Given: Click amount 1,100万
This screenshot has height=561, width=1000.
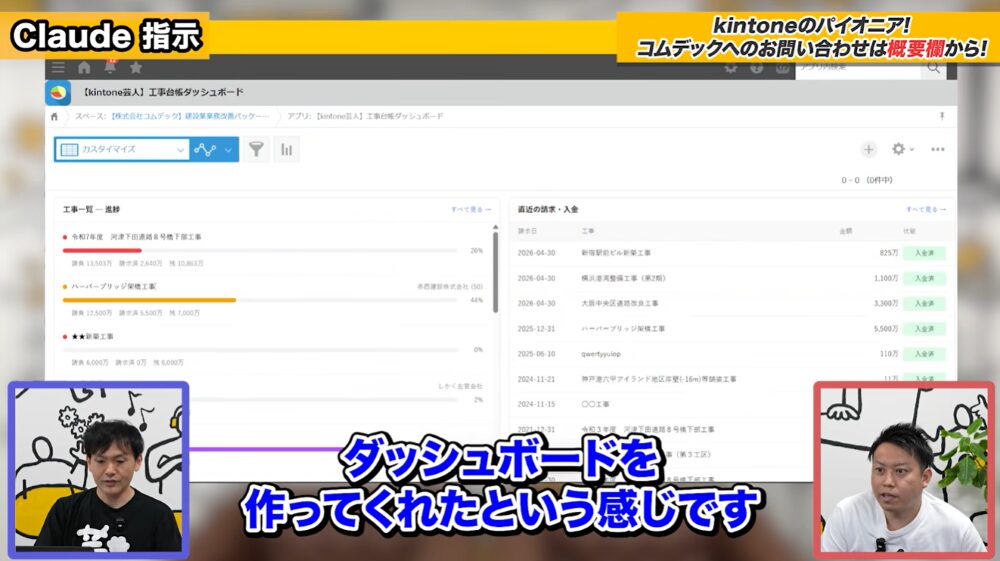Looking at the screenshot, I should (886, 279).
